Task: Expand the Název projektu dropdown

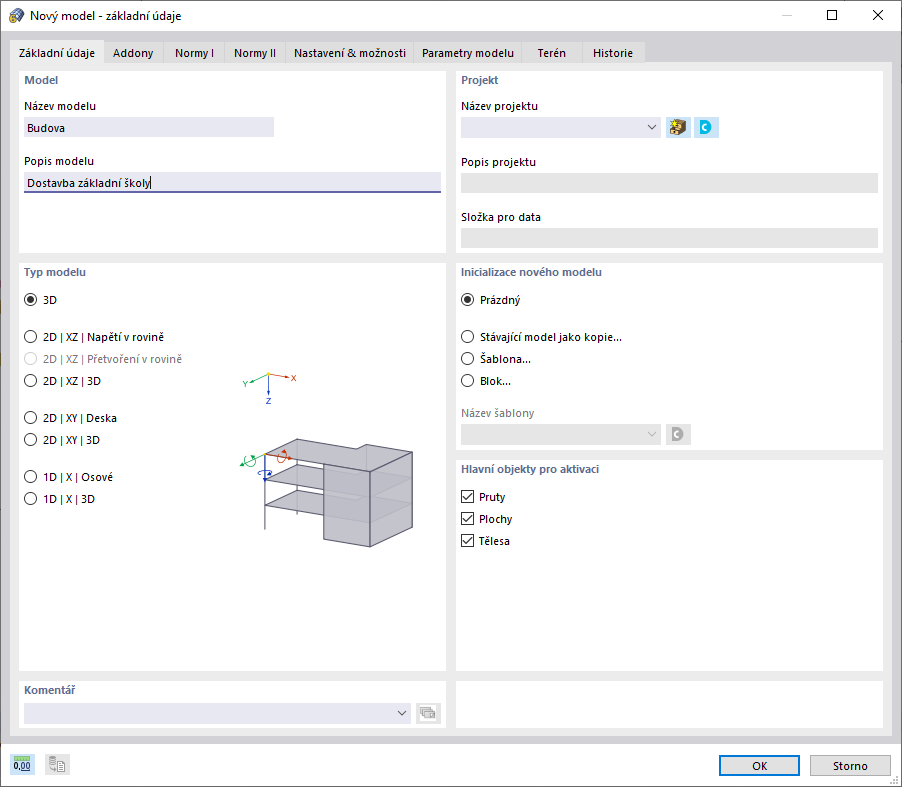Action: coord(652,127)
